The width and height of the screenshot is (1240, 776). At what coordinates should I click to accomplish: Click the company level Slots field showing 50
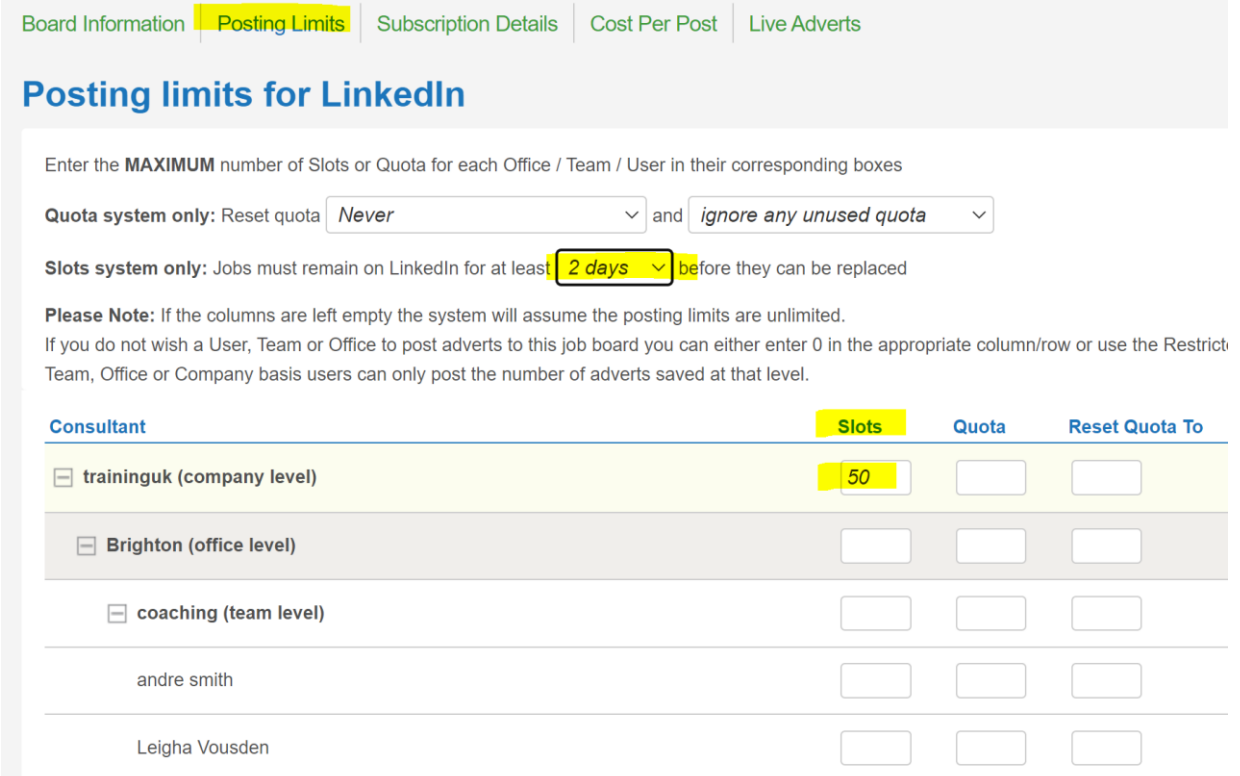click(x=875, y=478)
